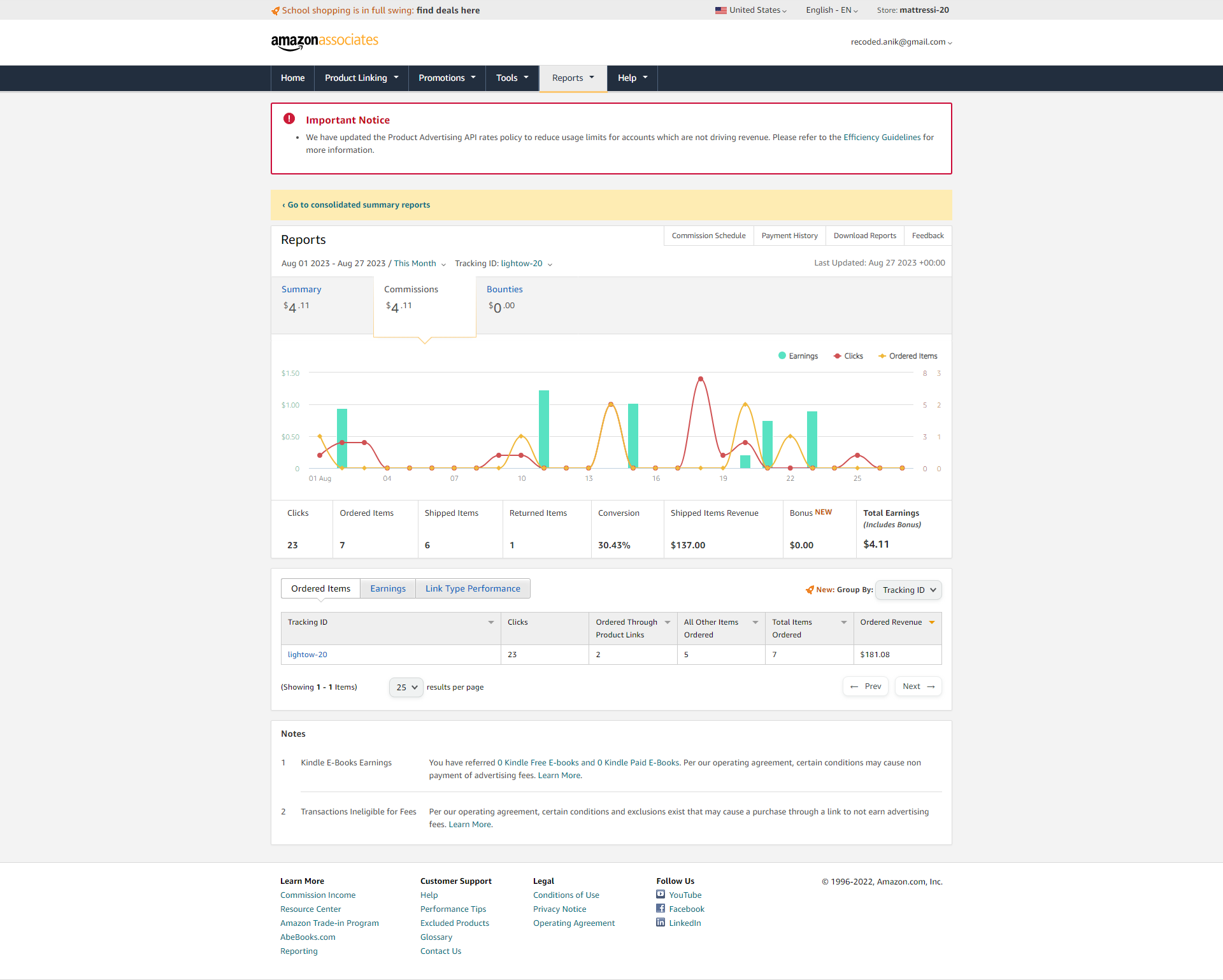Viewport: 1223px width, 980px height.
Task: Open the Efficiency Guidelines link
Action: 882,138
